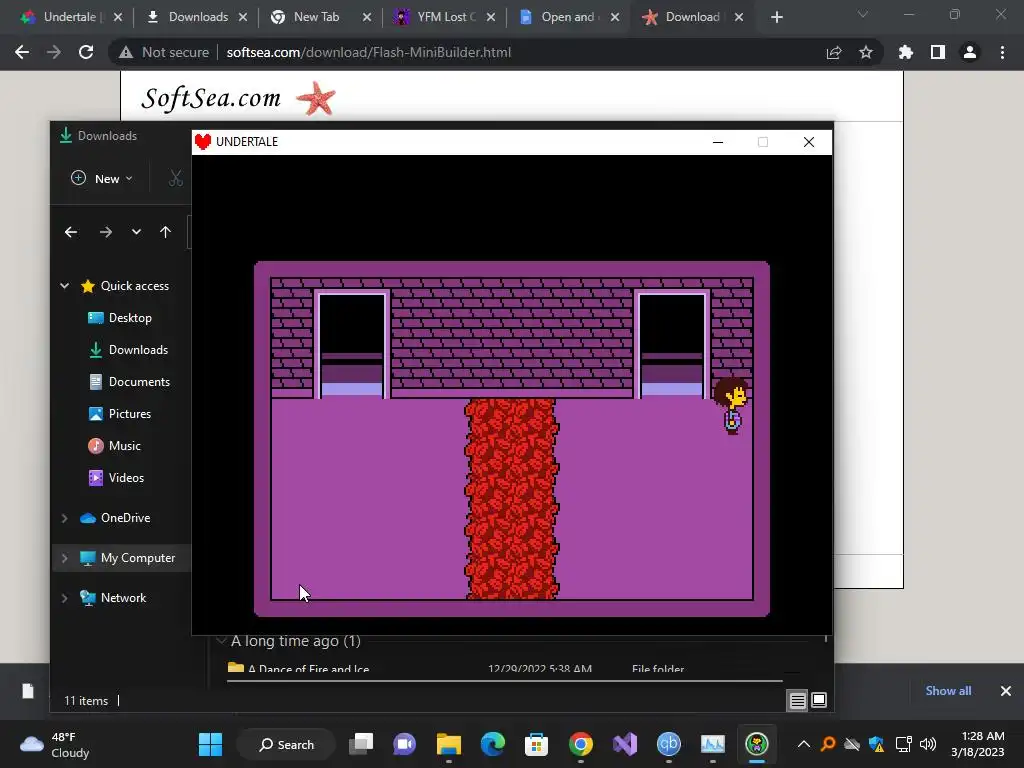Image resolution: width=1024 pixels, height=768 pixels.
Task: Click the softsea.com URL address field
Action: point(369,52)
